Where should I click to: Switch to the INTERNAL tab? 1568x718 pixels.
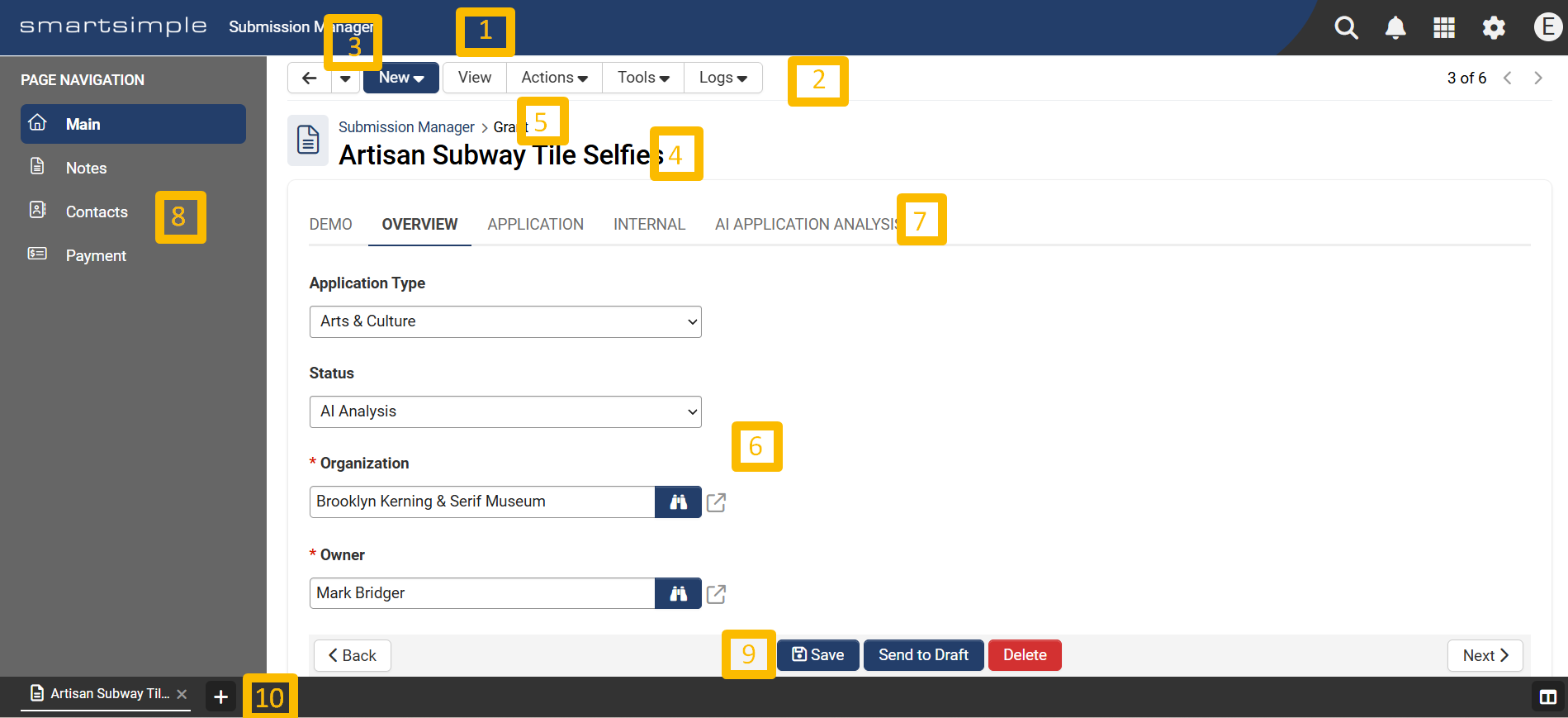(649, 225)
